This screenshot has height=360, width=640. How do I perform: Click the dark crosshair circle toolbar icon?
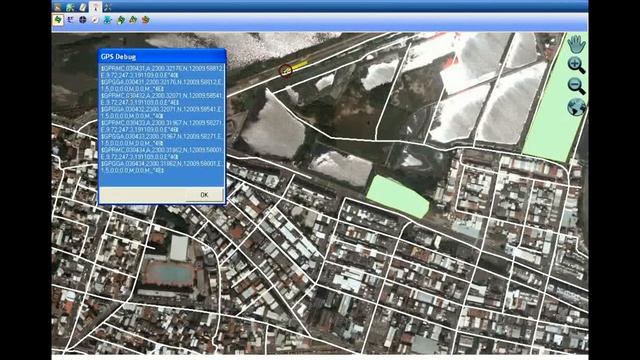(83, 20)
